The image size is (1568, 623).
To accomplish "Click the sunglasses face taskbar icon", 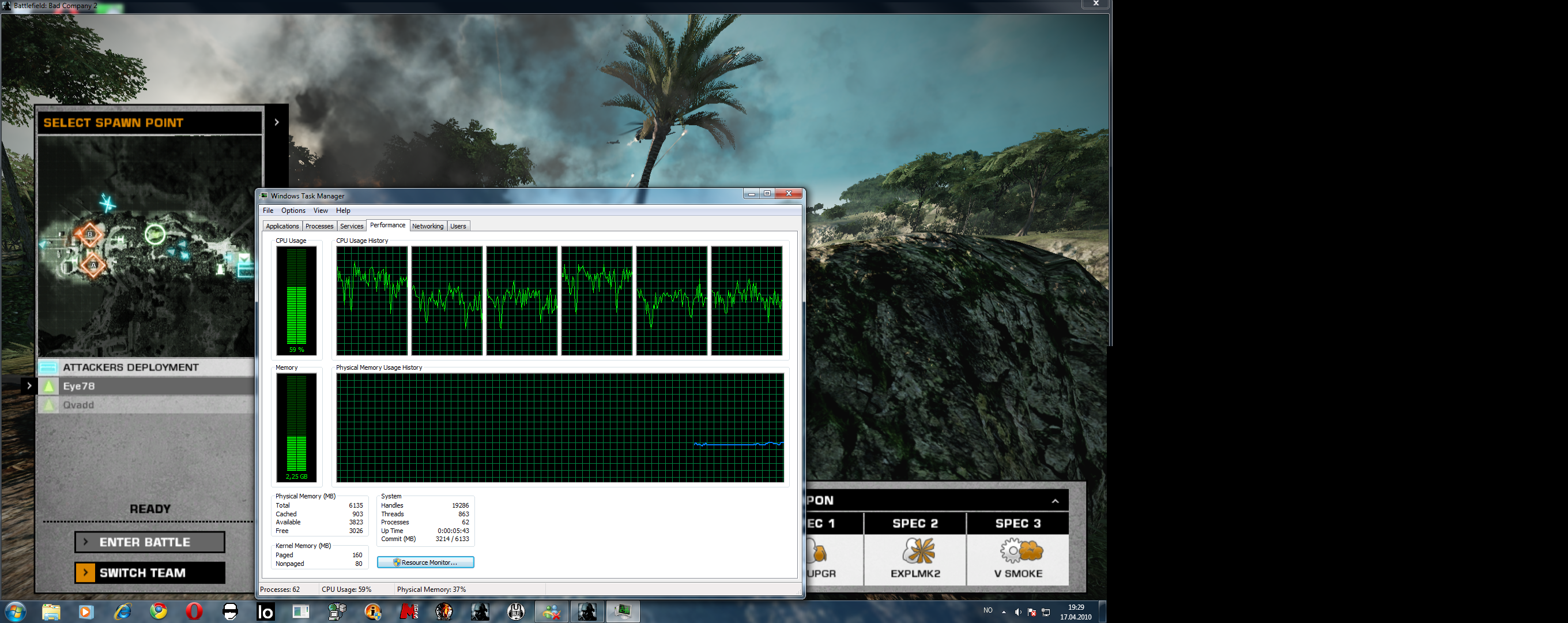I will (x=230, y=611).
